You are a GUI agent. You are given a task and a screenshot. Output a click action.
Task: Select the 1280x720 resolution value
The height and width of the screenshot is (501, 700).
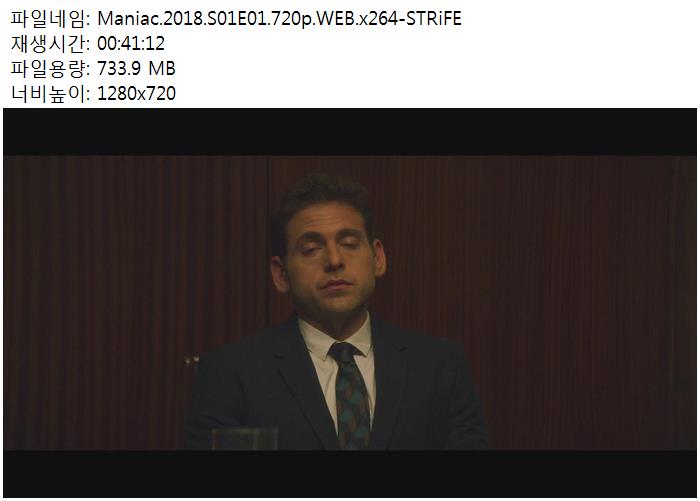click(136, 93)
